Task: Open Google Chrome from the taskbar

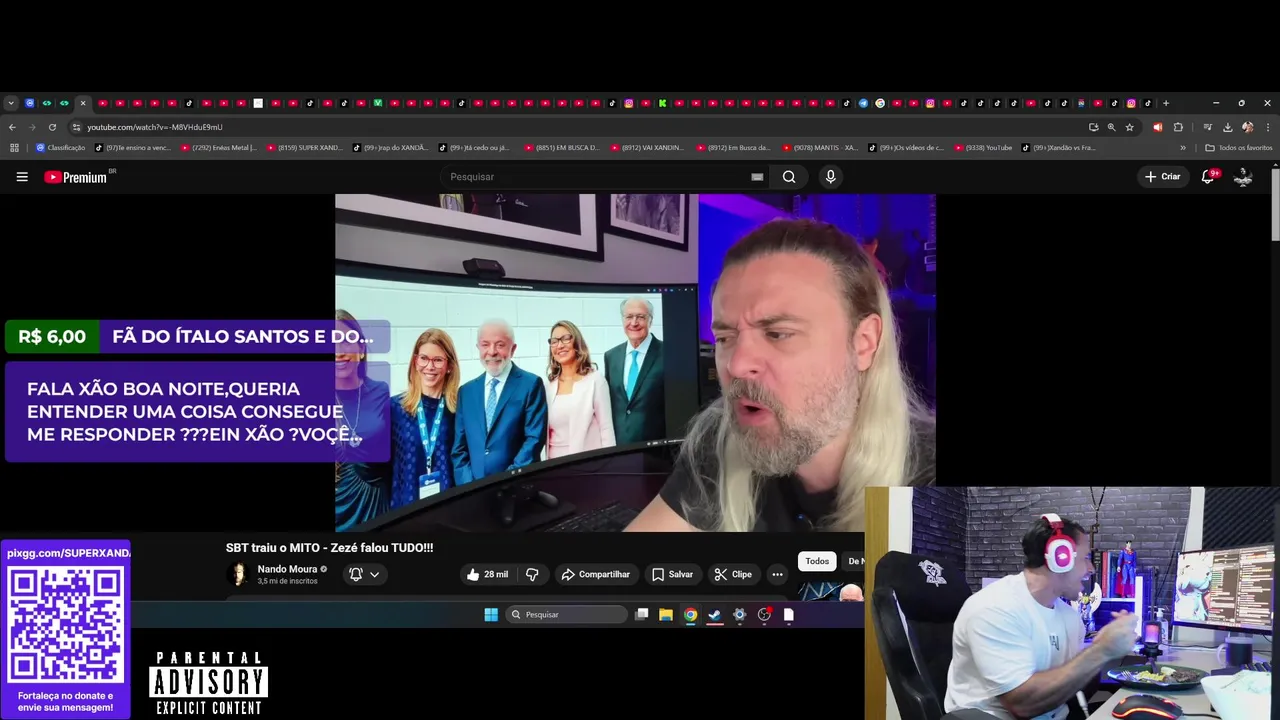Action: [x=690, y=615]
